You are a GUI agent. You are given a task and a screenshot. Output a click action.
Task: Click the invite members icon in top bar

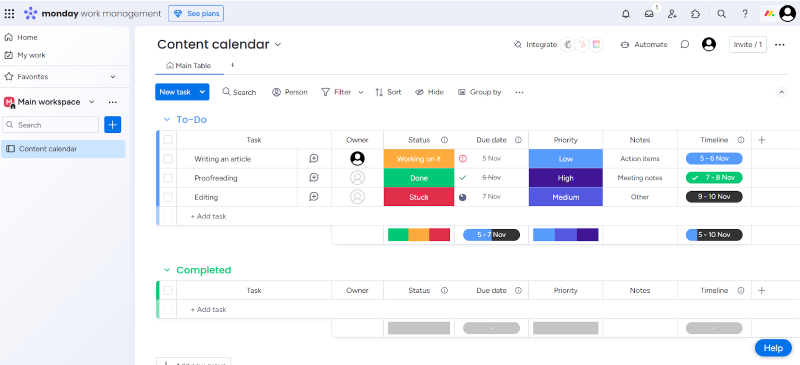pos(672,14)
